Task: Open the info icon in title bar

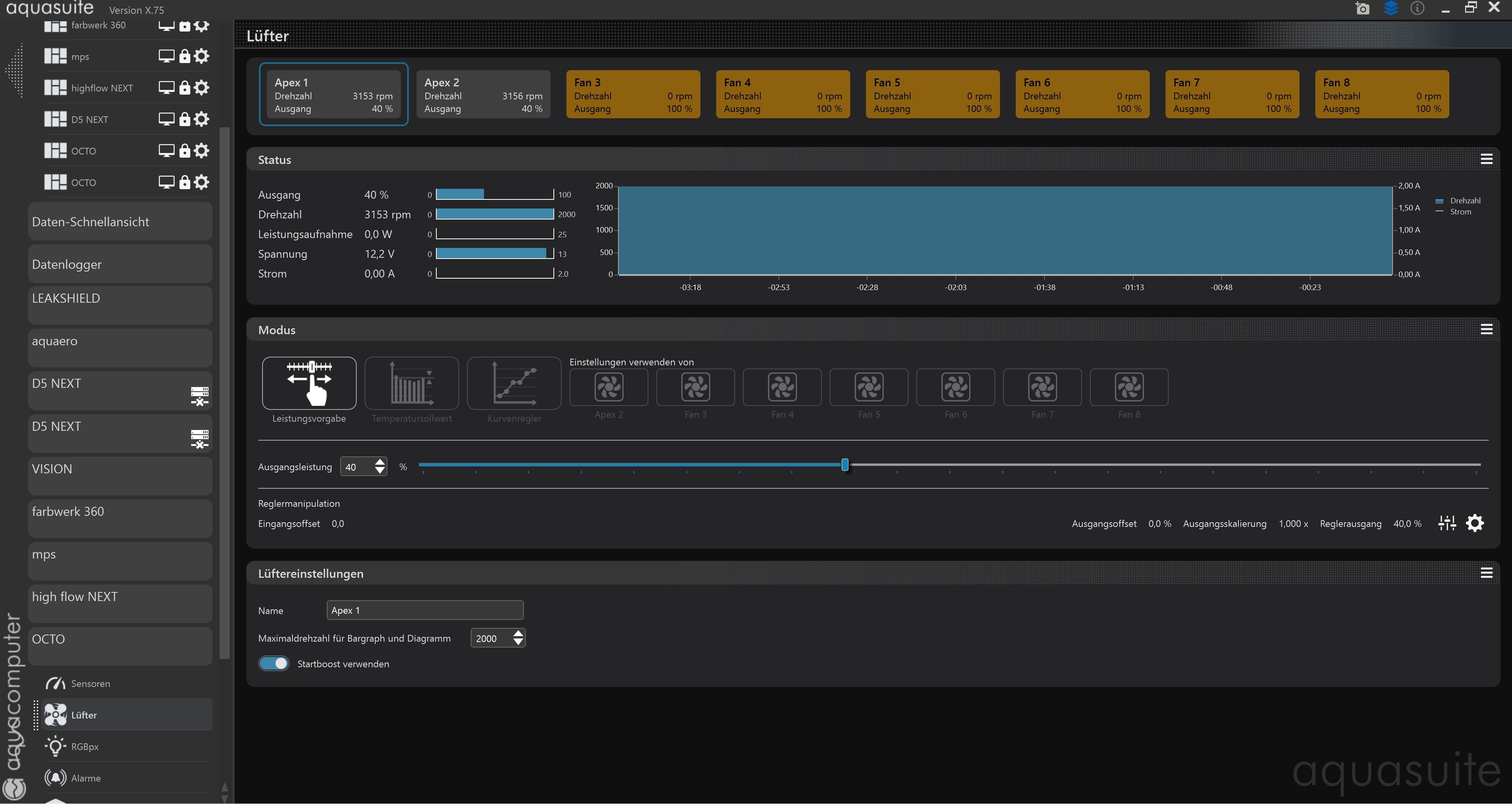Action: pos(1417,8)
